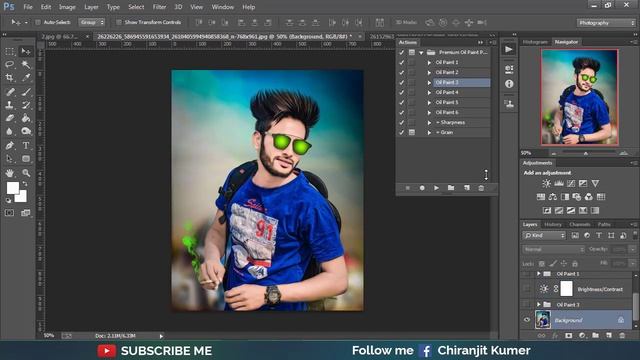
Task: Open the Kind layer filter dropdown
Action: point(544,236)
